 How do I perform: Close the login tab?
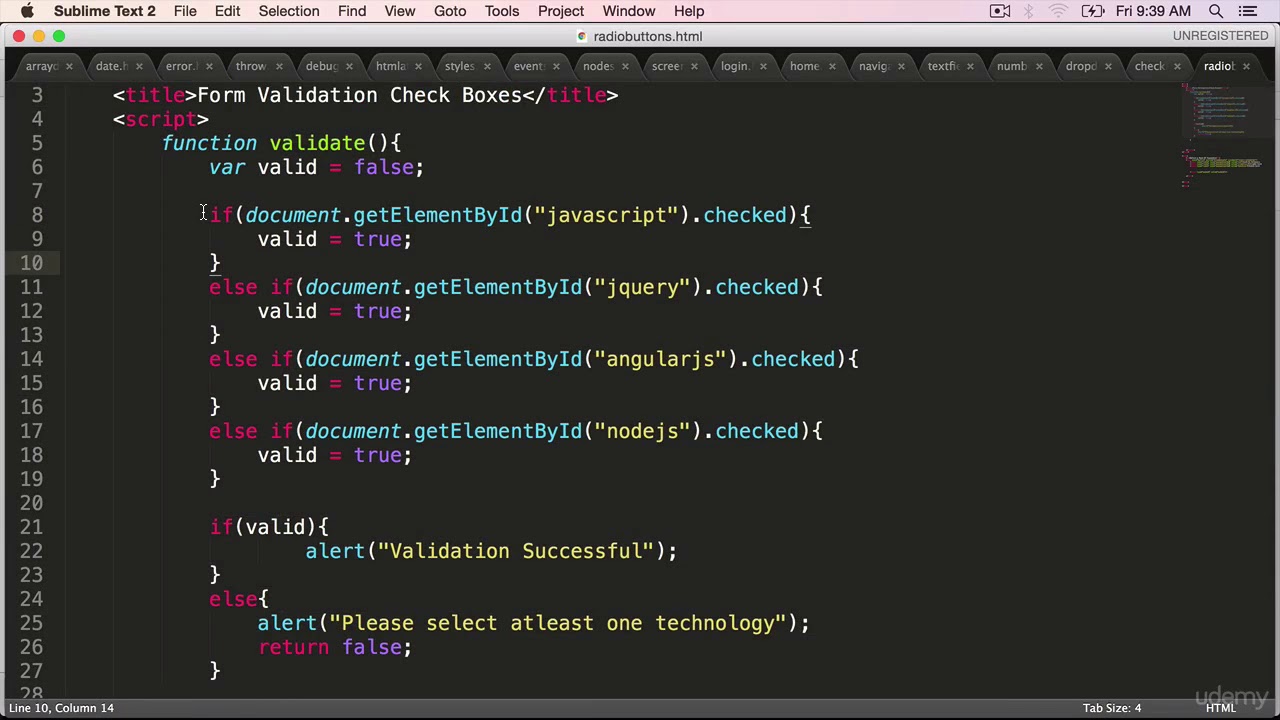coord(763,67)
